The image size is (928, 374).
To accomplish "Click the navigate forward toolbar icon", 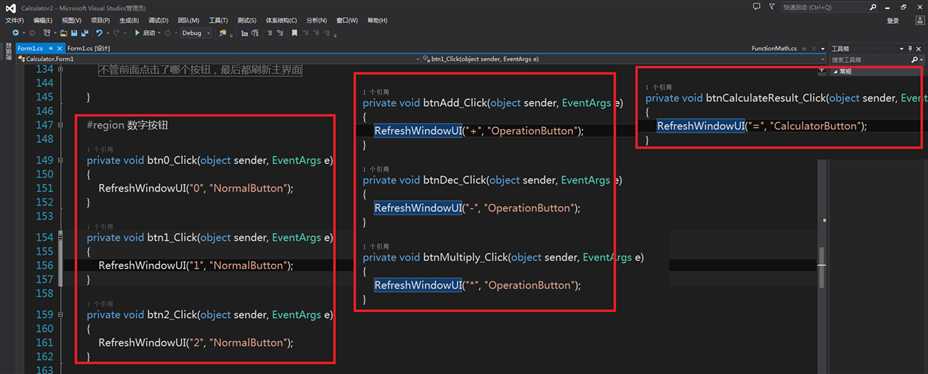I will tap(32, 33).
